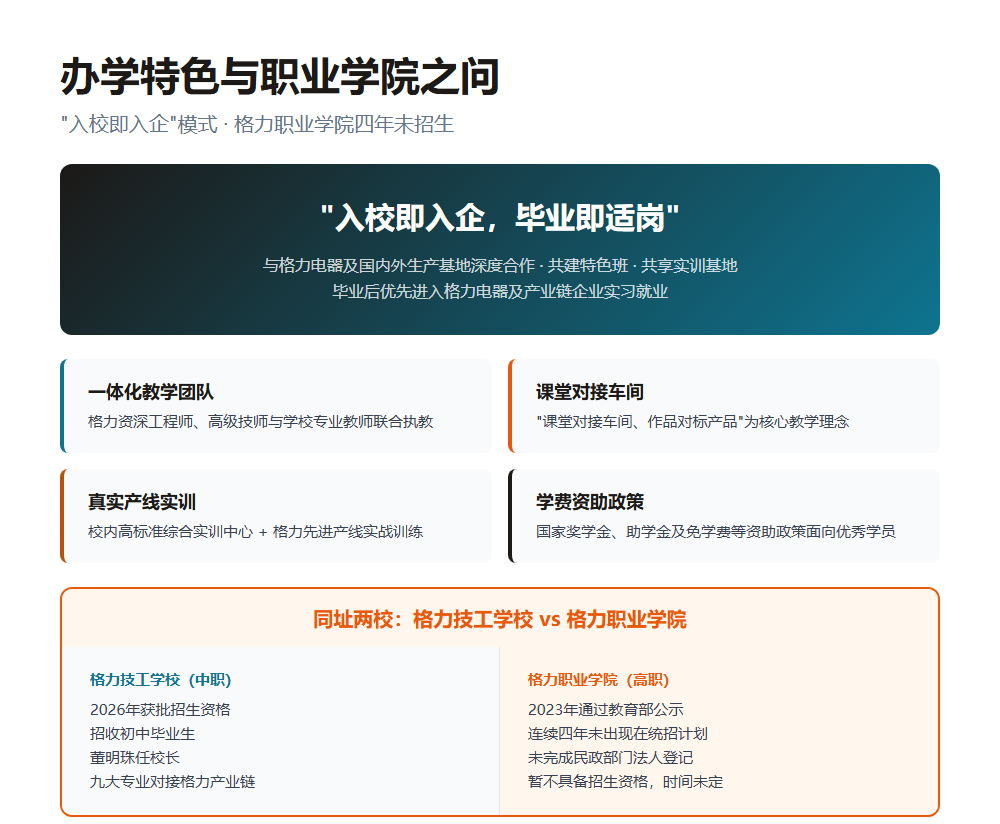Click the text 校内高标准综合实训中心 + 格力先进产线实战训练
Screen dimensions: 1000x824
[256, 532]
